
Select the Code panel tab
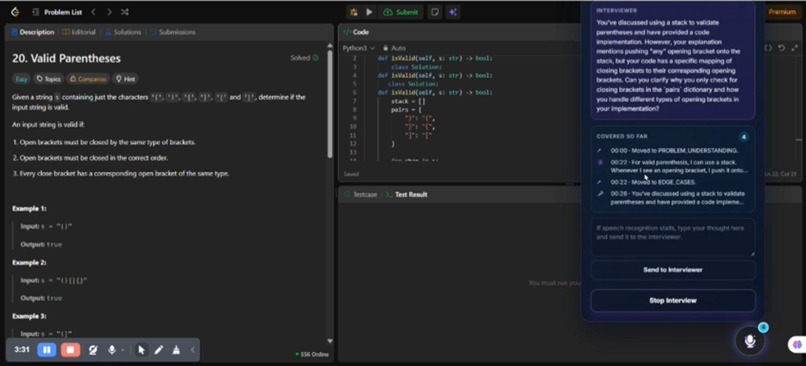click(356, 32)
